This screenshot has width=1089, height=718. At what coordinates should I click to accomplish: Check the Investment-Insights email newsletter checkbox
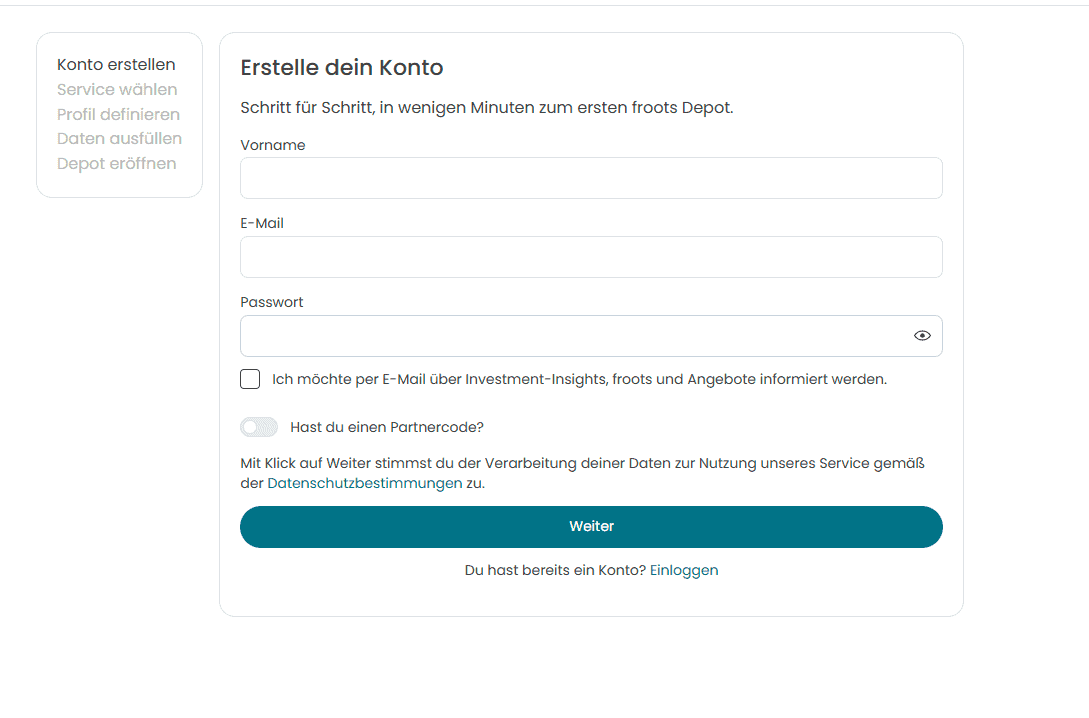(250, 379)
